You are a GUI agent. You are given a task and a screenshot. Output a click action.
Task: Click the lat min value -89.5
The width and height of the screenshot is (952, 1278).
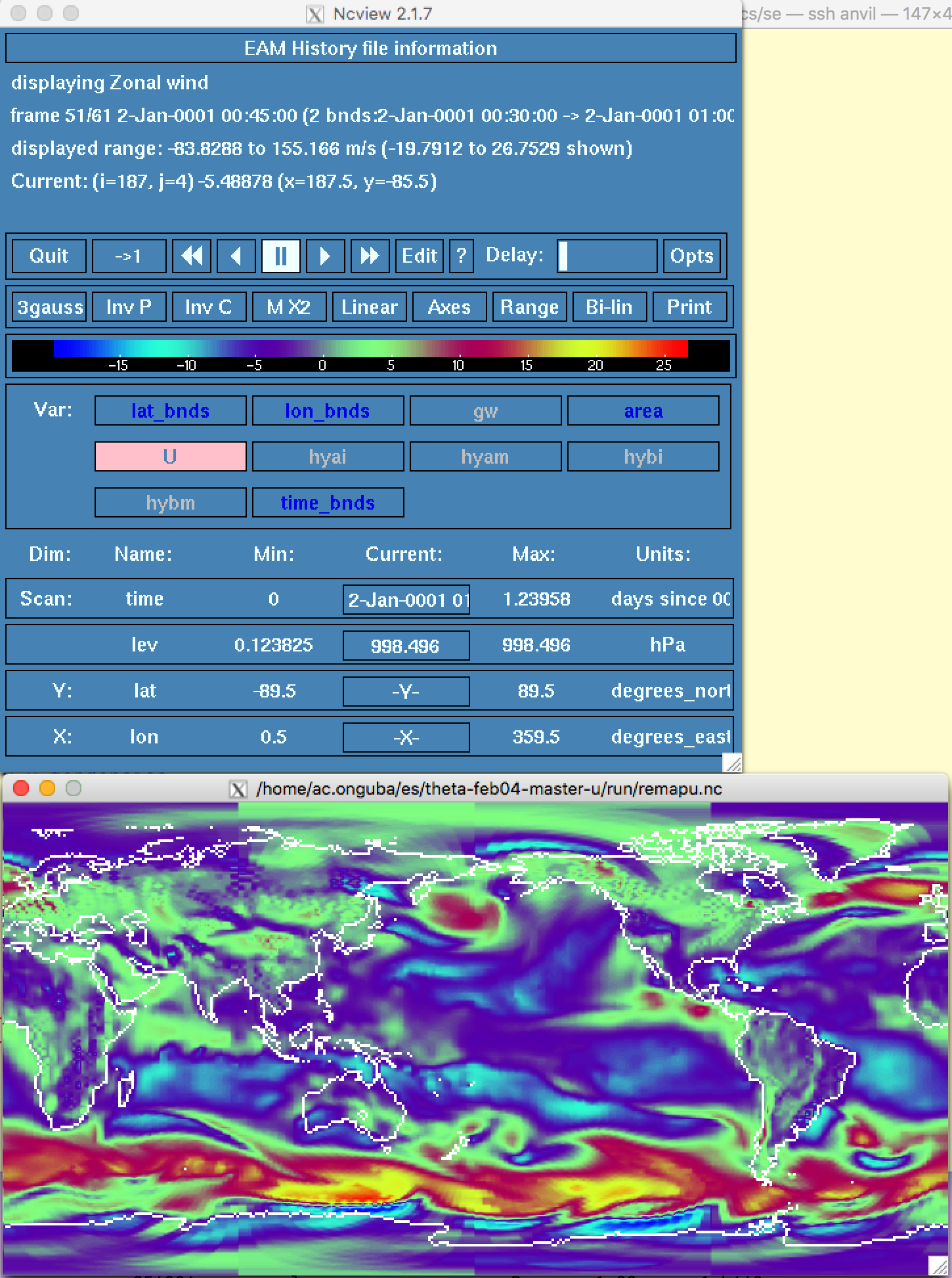point(274,691)
